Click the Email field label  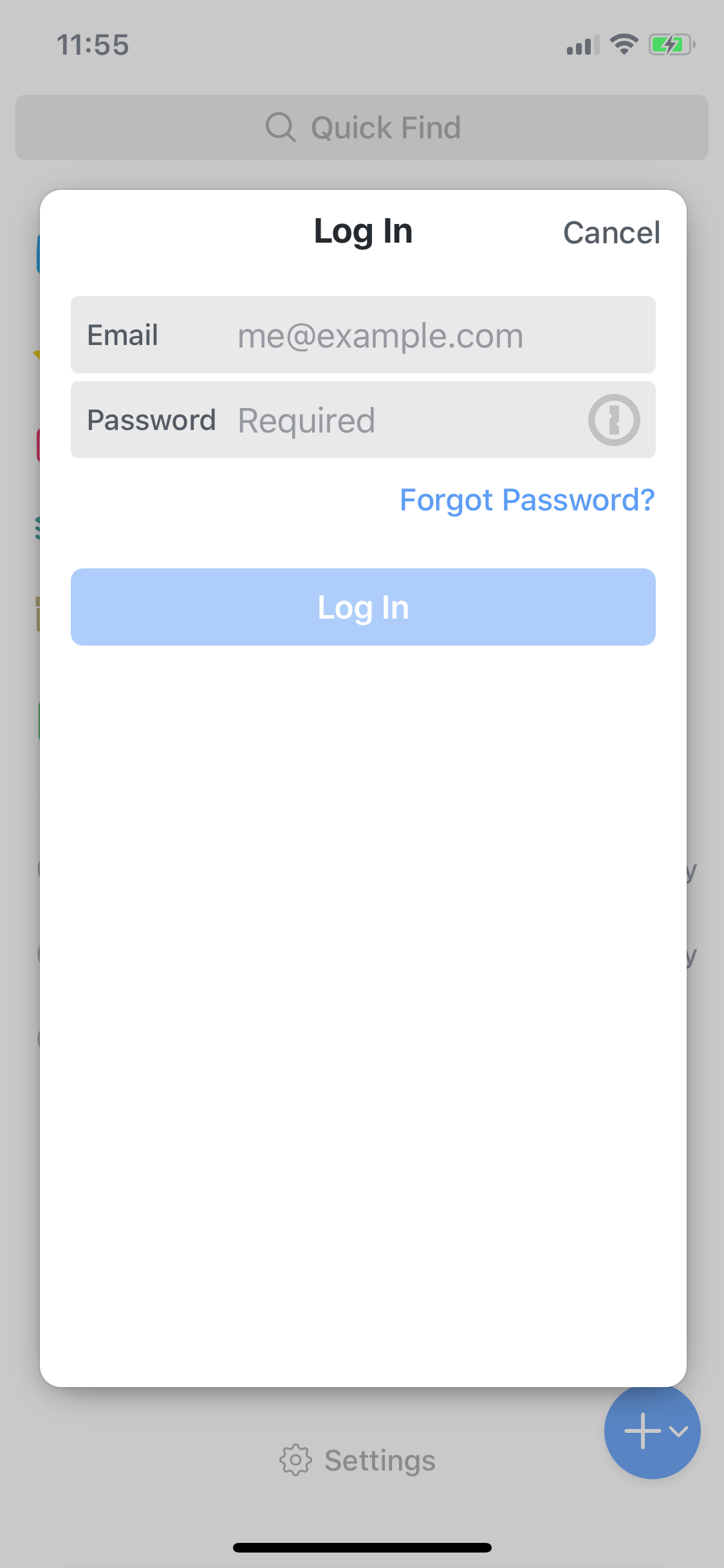click(x=123, y=335)
